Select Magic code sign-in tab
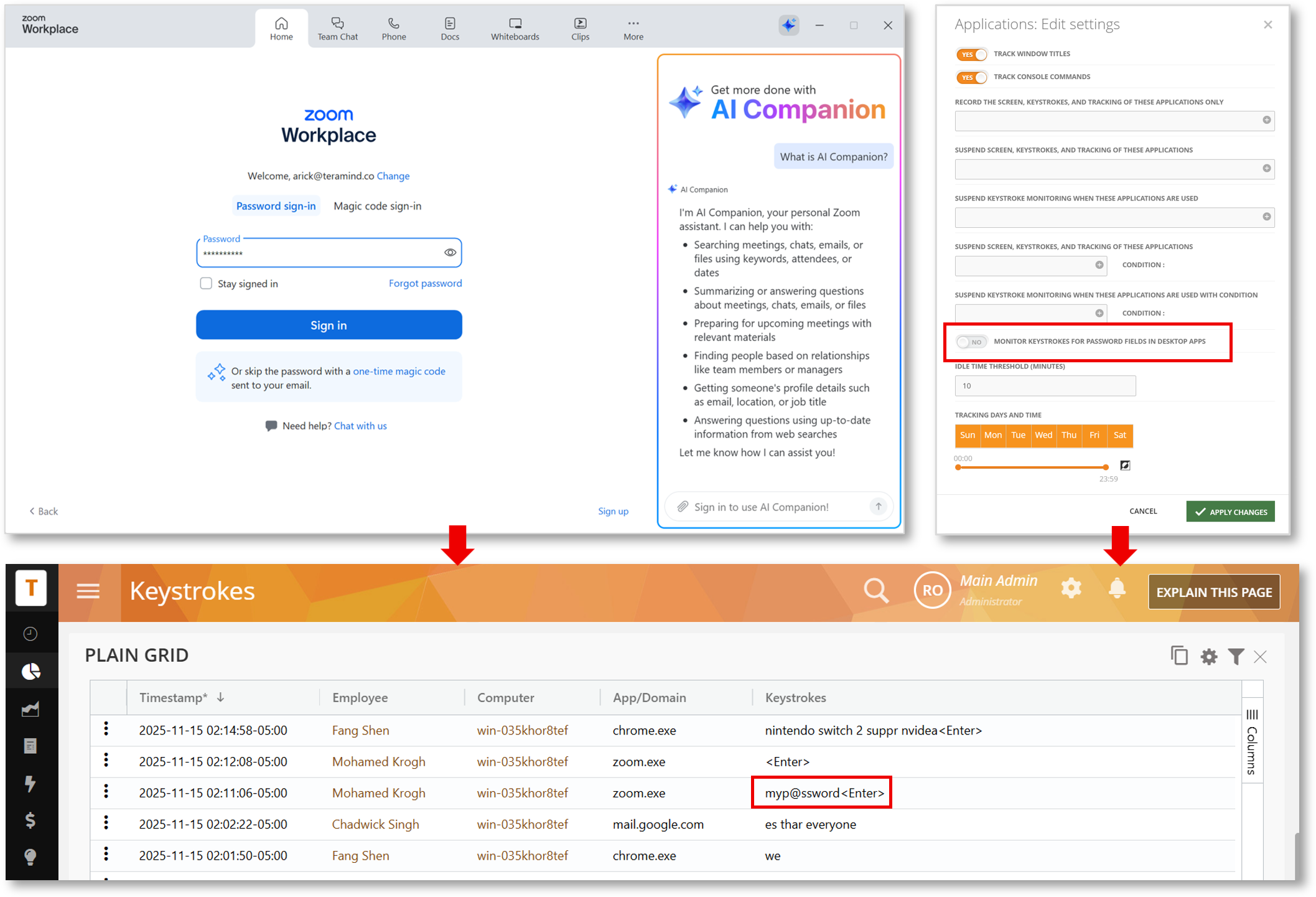The image size is (1316, 897). pos(377,206)
